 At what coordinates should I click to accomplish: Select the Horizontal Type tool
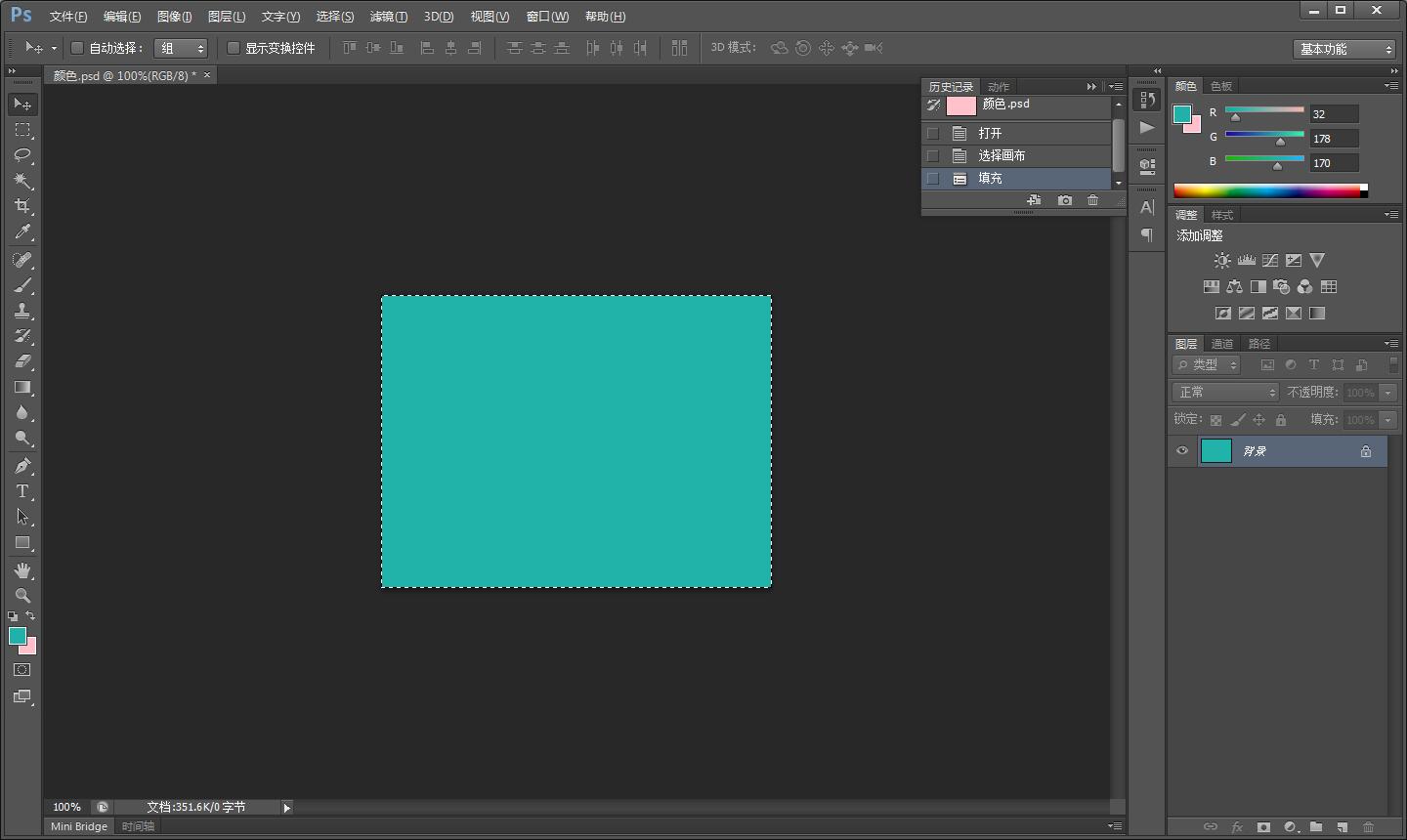point(22,491)
